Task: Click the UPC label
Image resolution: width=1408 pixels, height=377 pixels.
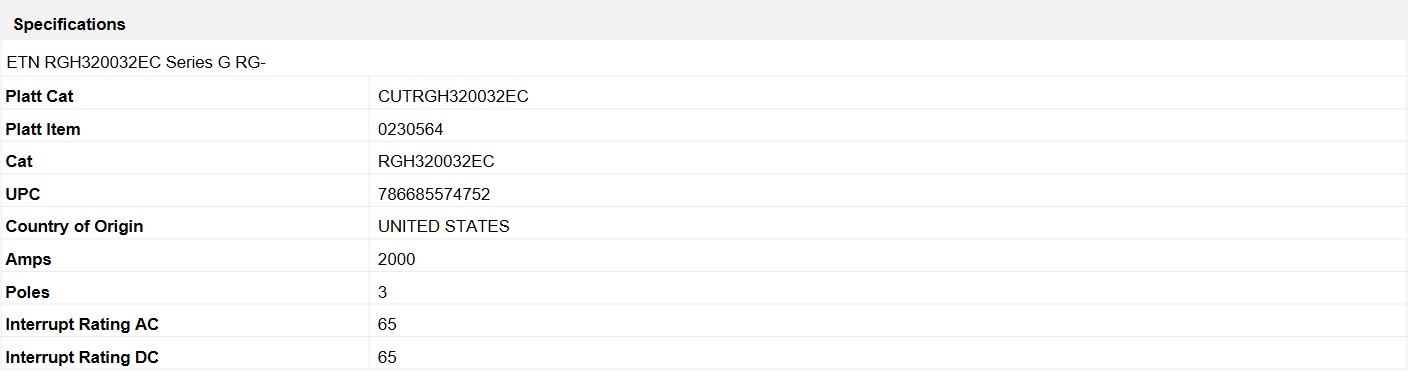Action: click(x=23, y=194)
